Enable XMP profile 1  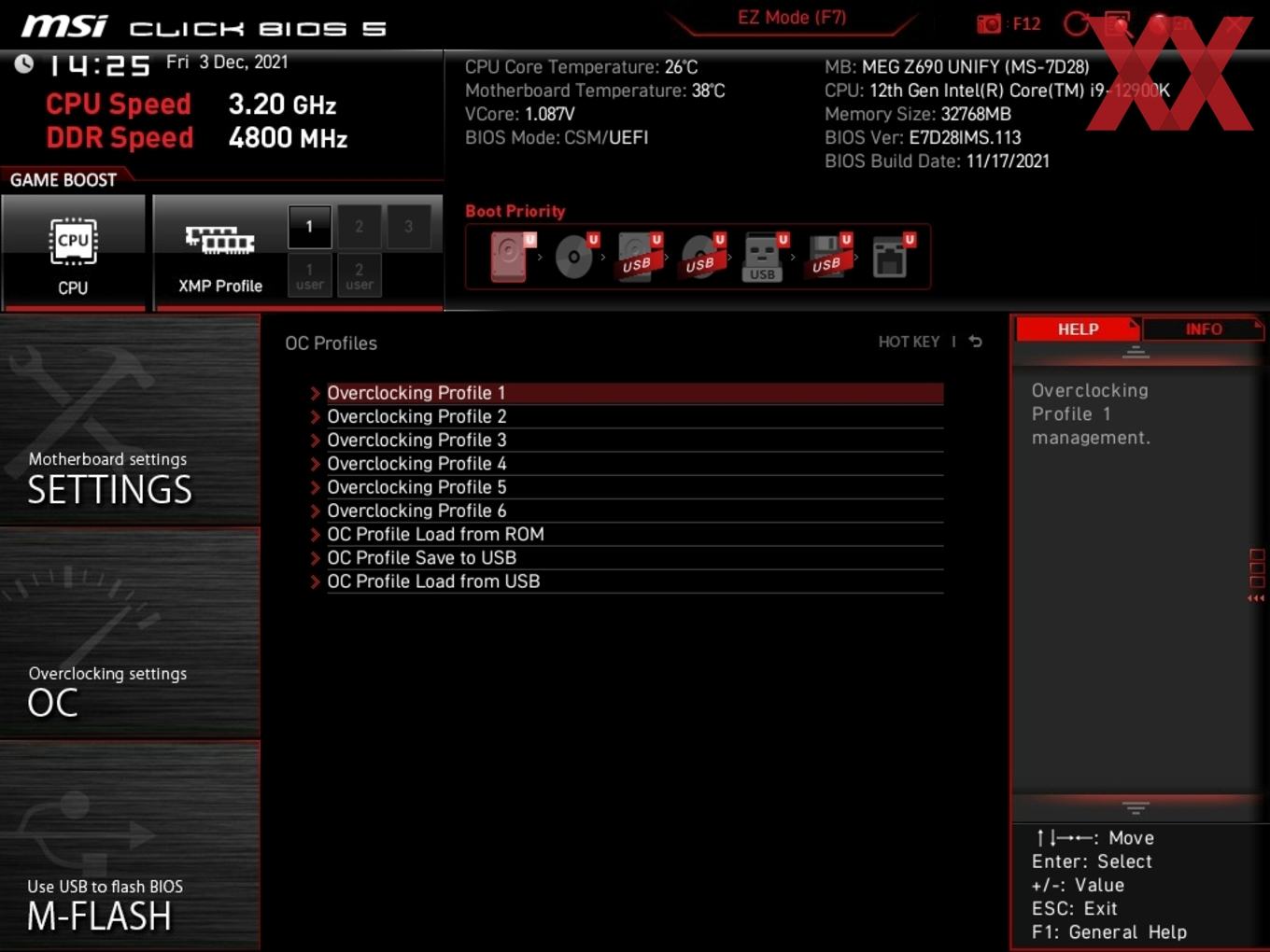click(x=309, y=227)
